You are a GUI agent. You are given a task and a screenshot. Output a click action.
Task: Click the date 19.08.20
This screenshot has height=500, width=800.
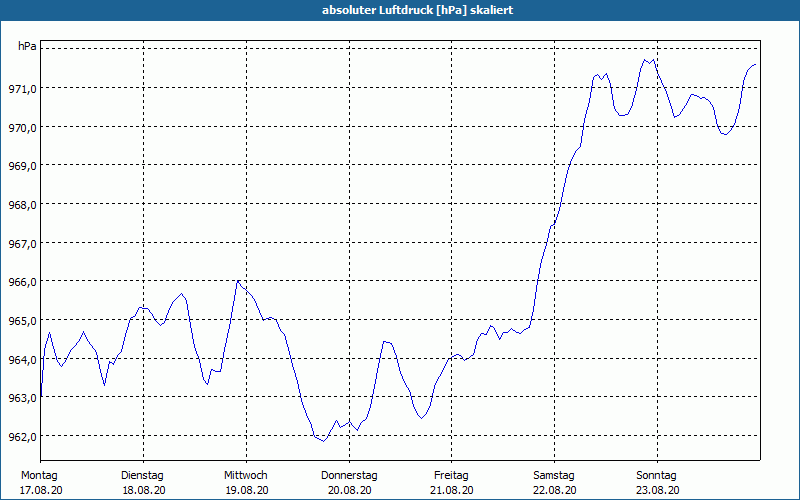pyautogui.click(x=247, y=490)
